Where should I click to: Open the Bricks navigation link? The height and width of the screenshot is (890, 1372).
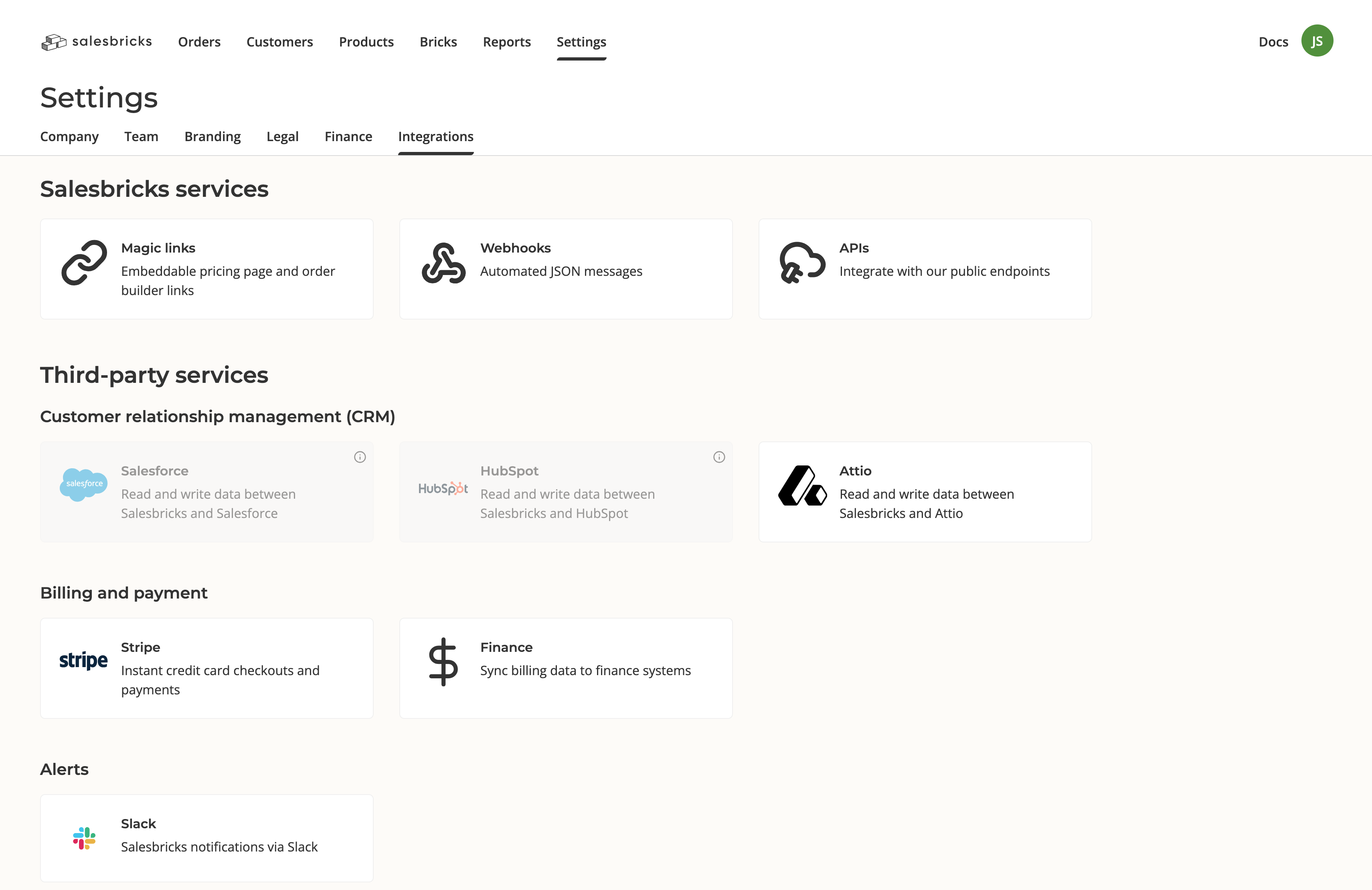[437, 42]
